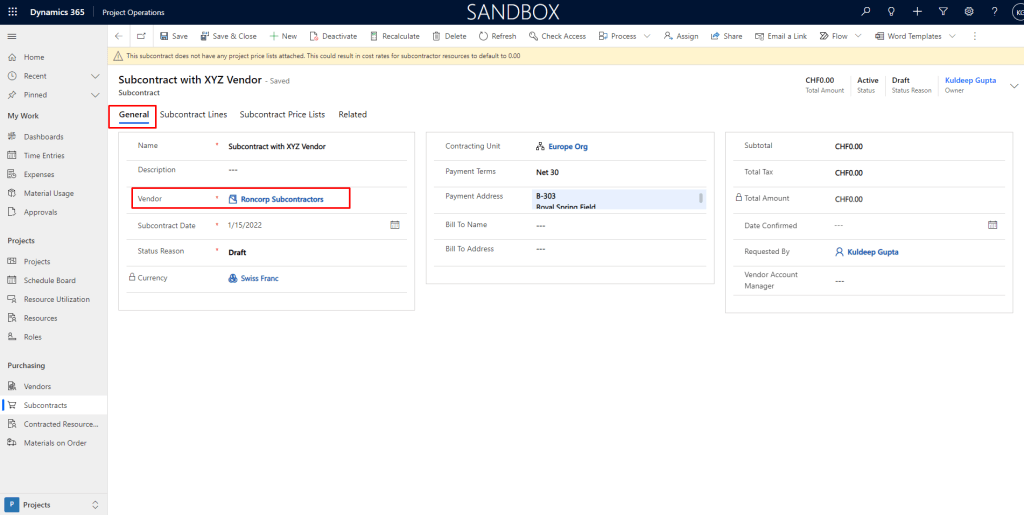Image resolution: width=1024 pixels, height=515 pixels.
Task: Click the advanced find filter icon
Action: pos(942,12)
